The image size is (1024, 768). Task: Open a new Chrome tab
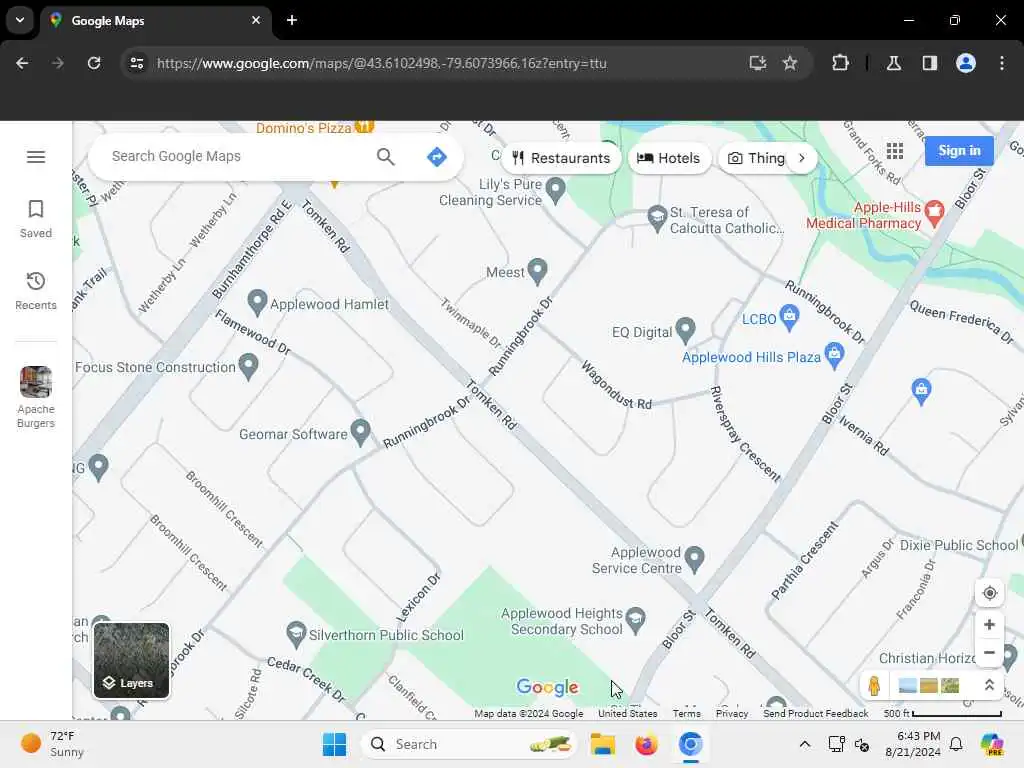(292, 20)
